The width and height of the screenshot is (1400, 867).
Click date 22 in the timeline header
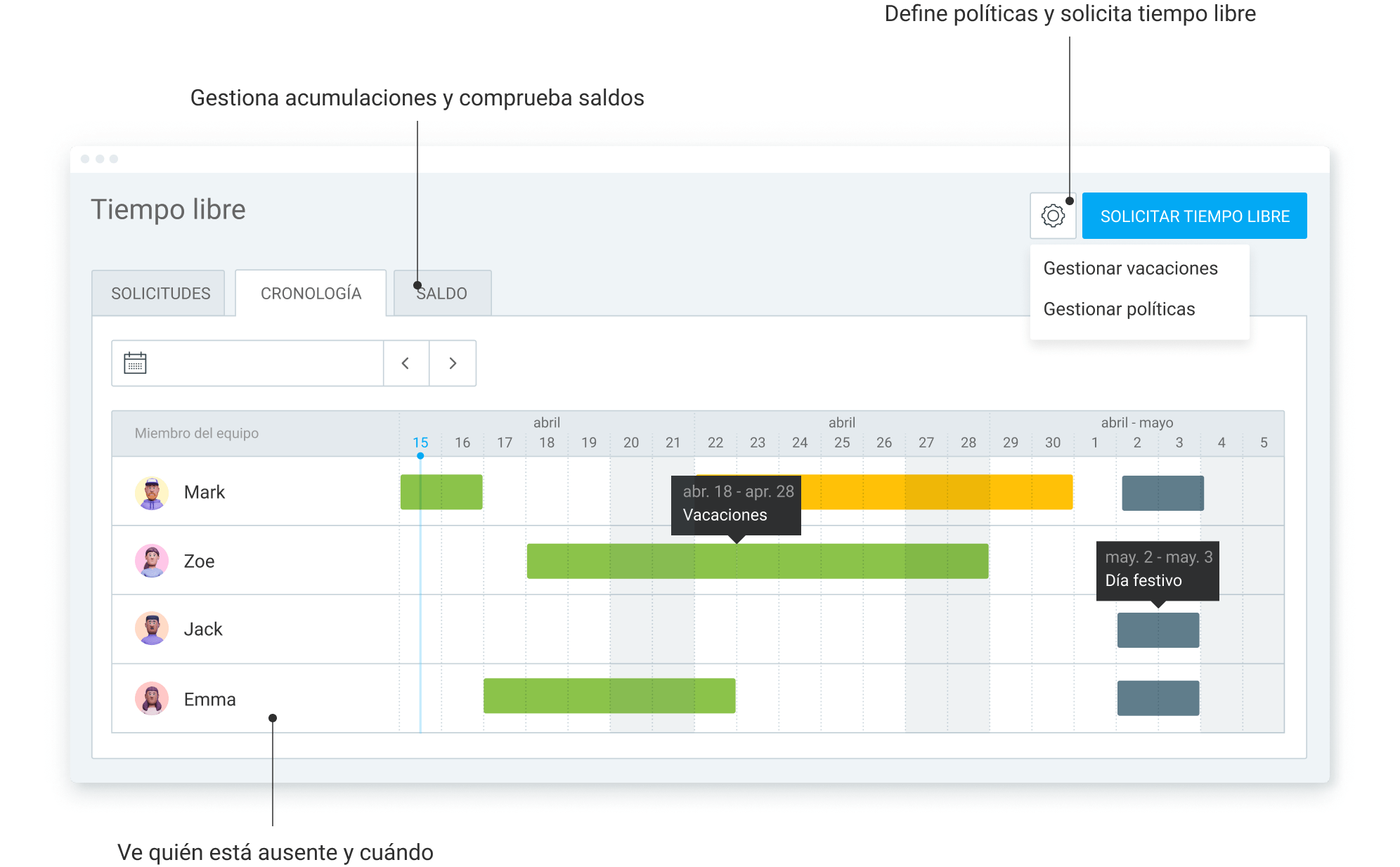(715, 443)
